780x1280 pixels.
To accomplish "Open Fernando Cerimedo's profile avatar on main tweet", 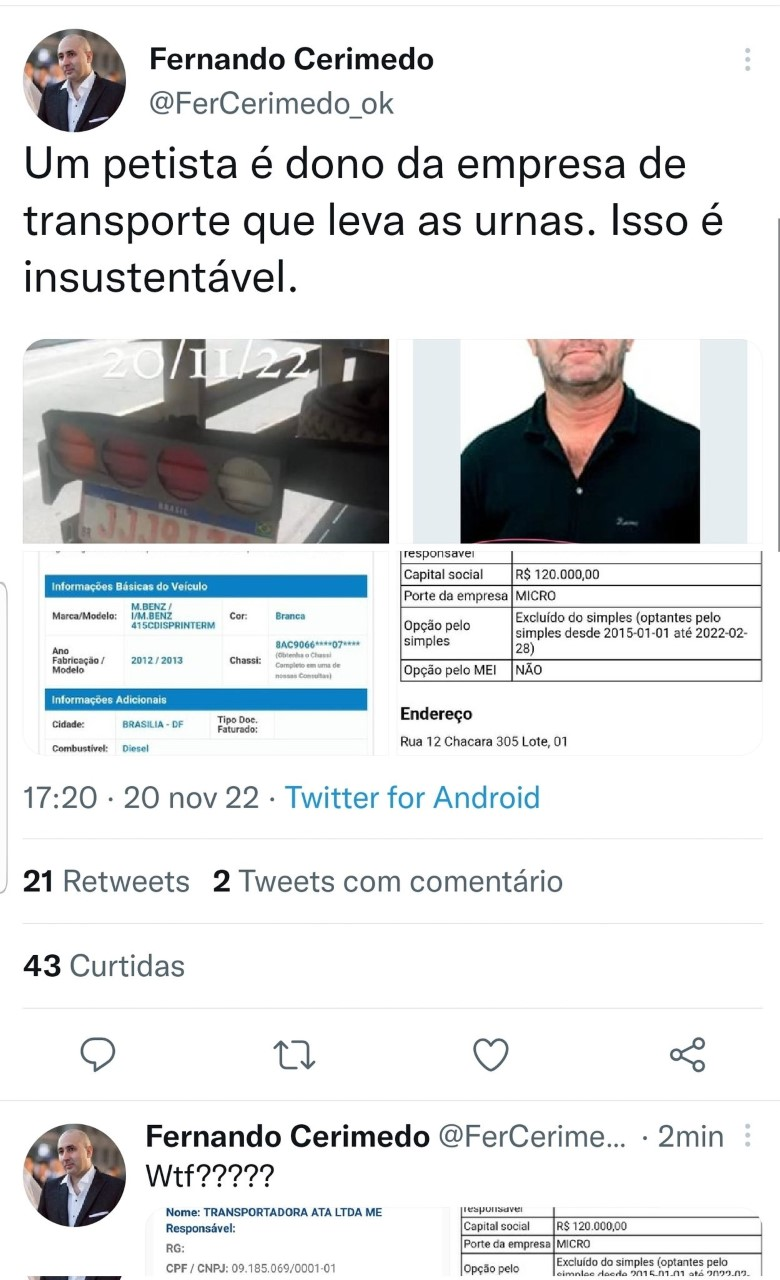I will 75,81.
